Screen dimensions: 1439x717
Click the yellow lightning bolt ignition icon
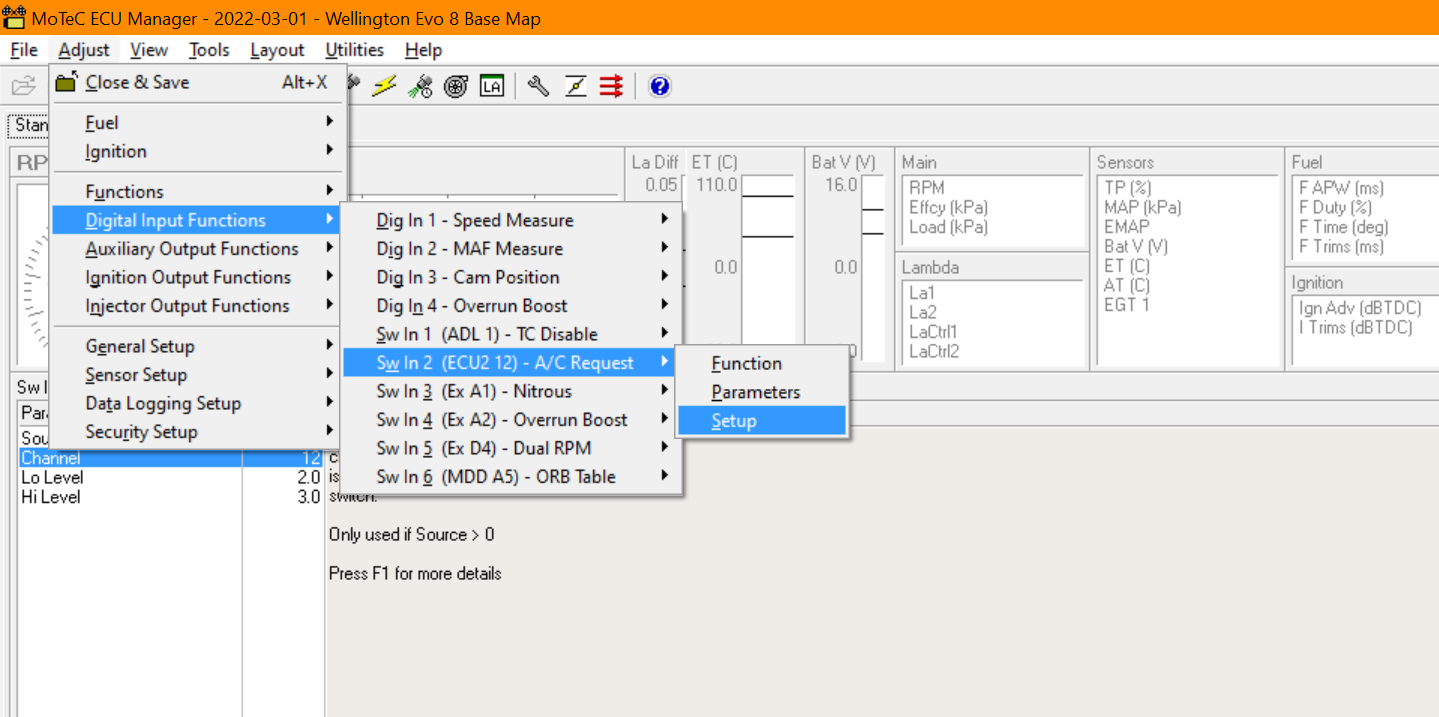click(384, 87)
